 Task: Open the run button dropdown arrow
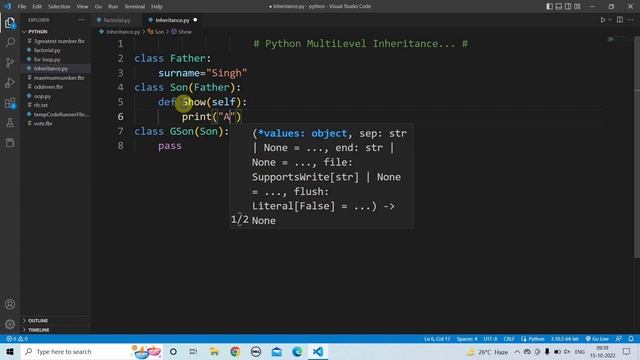pos(610,20)
